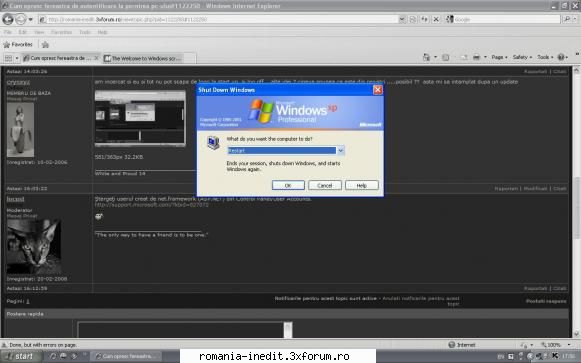This screenshot has width=581, height=363.
Task: Toggle the Compatibility View icon
Action: (412, 19)
